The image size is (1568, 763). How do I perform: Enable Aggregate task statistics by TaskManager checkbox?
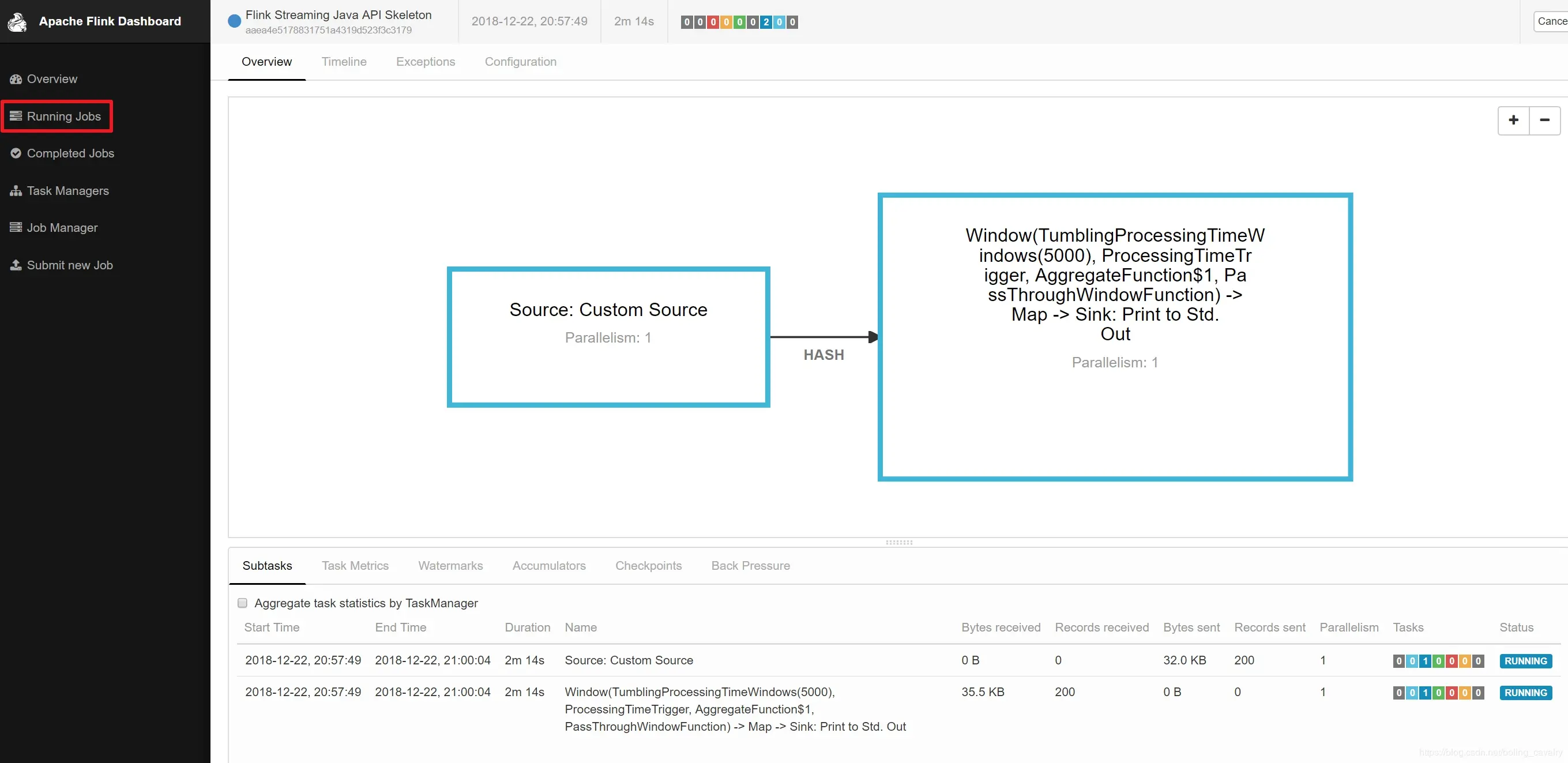point(242,603)
